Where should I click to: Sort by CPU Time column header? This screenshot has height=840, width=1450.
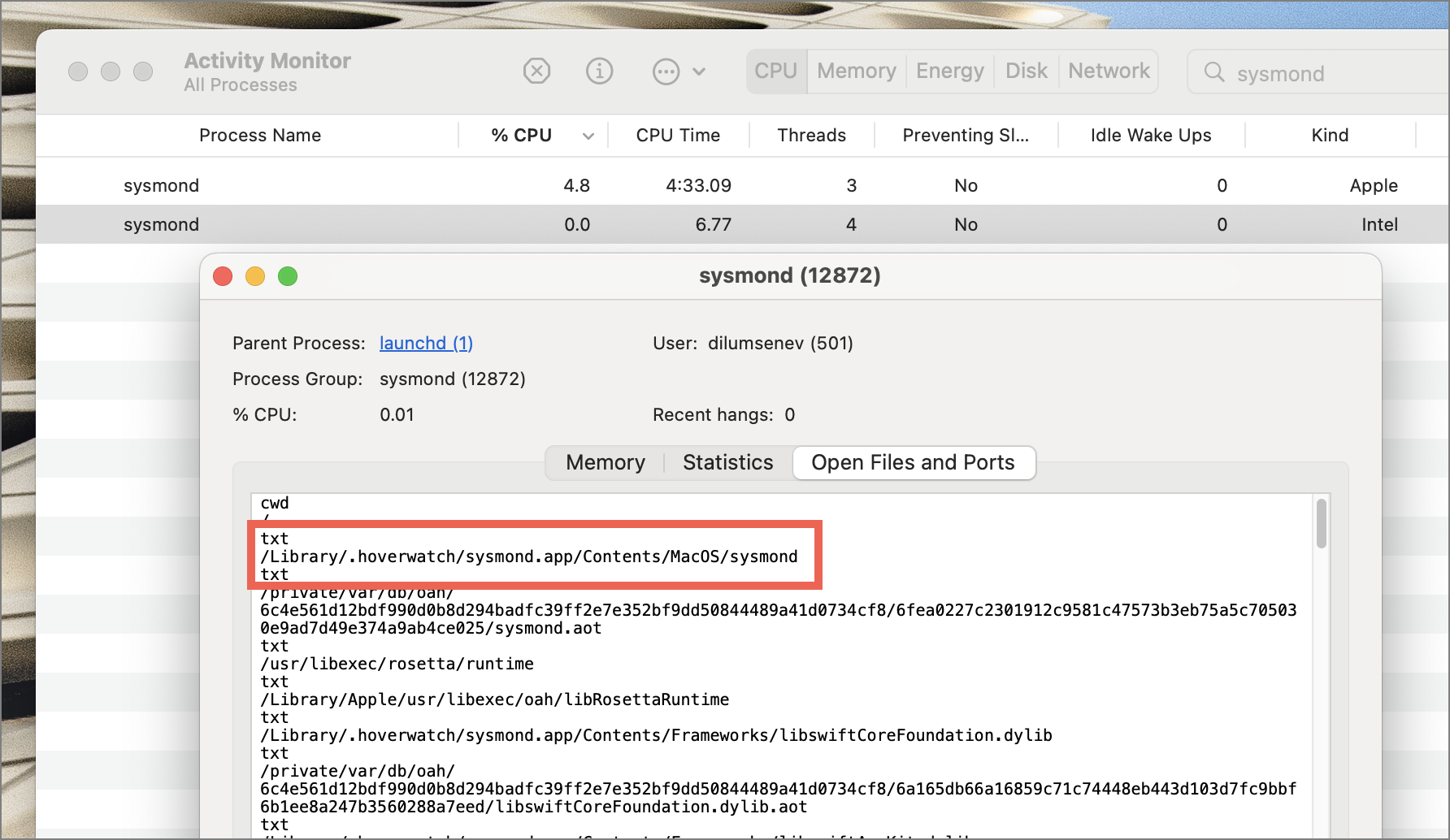pyautogui.click(x=678, y=136)
